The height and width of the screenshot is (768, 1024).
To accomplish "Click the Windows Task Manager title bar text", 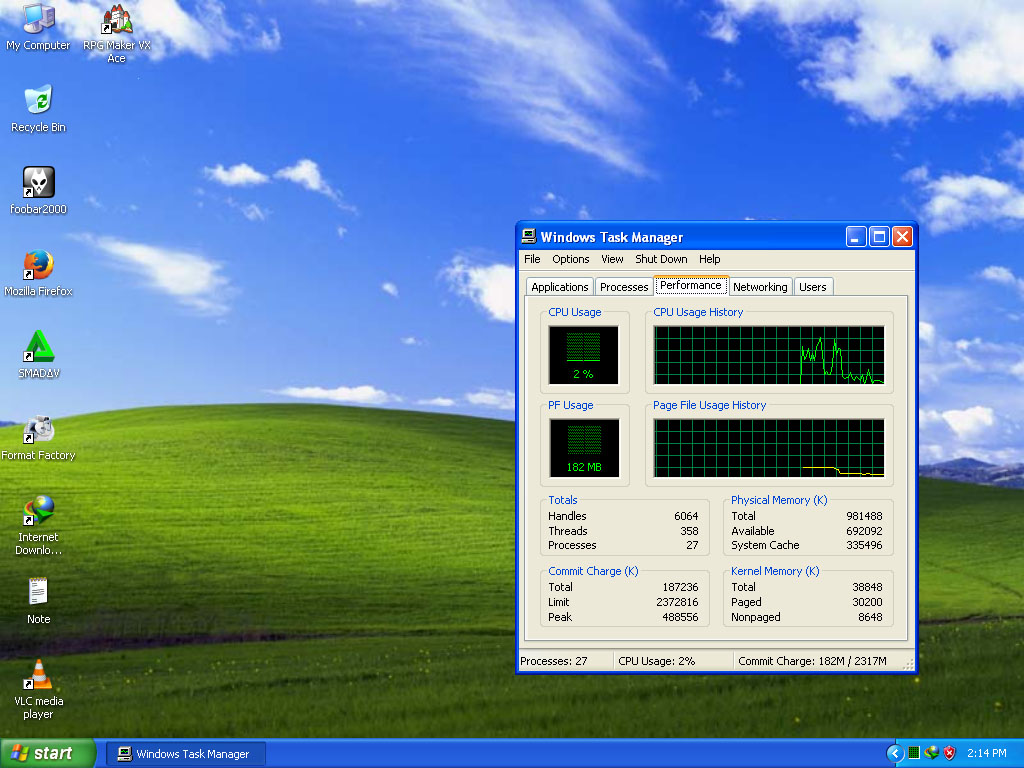I will (x=612, y=237).
